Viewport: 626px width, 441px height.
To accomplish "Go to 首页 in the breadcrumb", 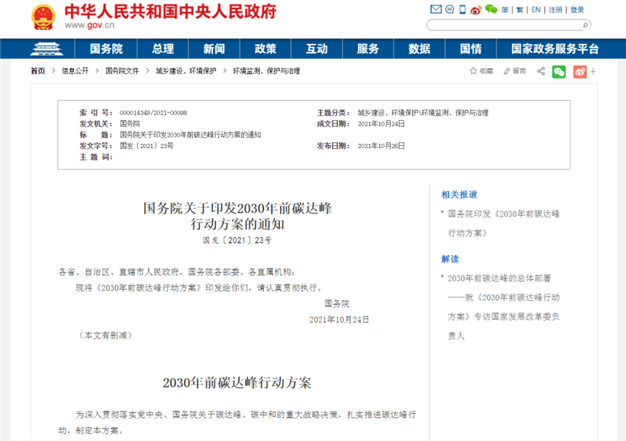I will point(38,71).
